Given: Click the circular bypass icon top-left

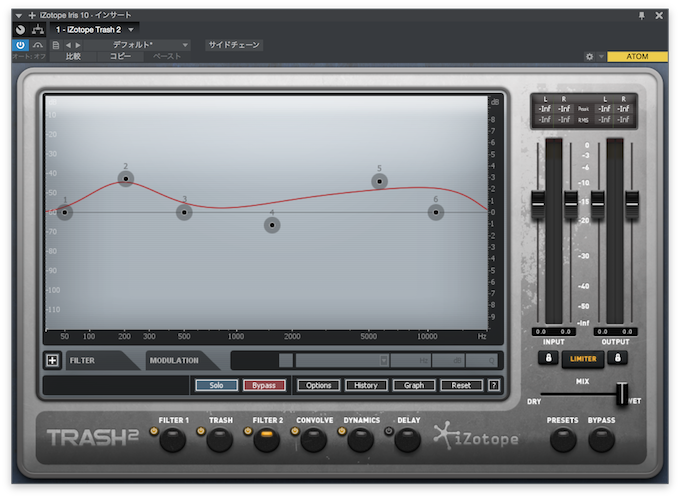Looking at the screenshot, I should coord(20,29).
